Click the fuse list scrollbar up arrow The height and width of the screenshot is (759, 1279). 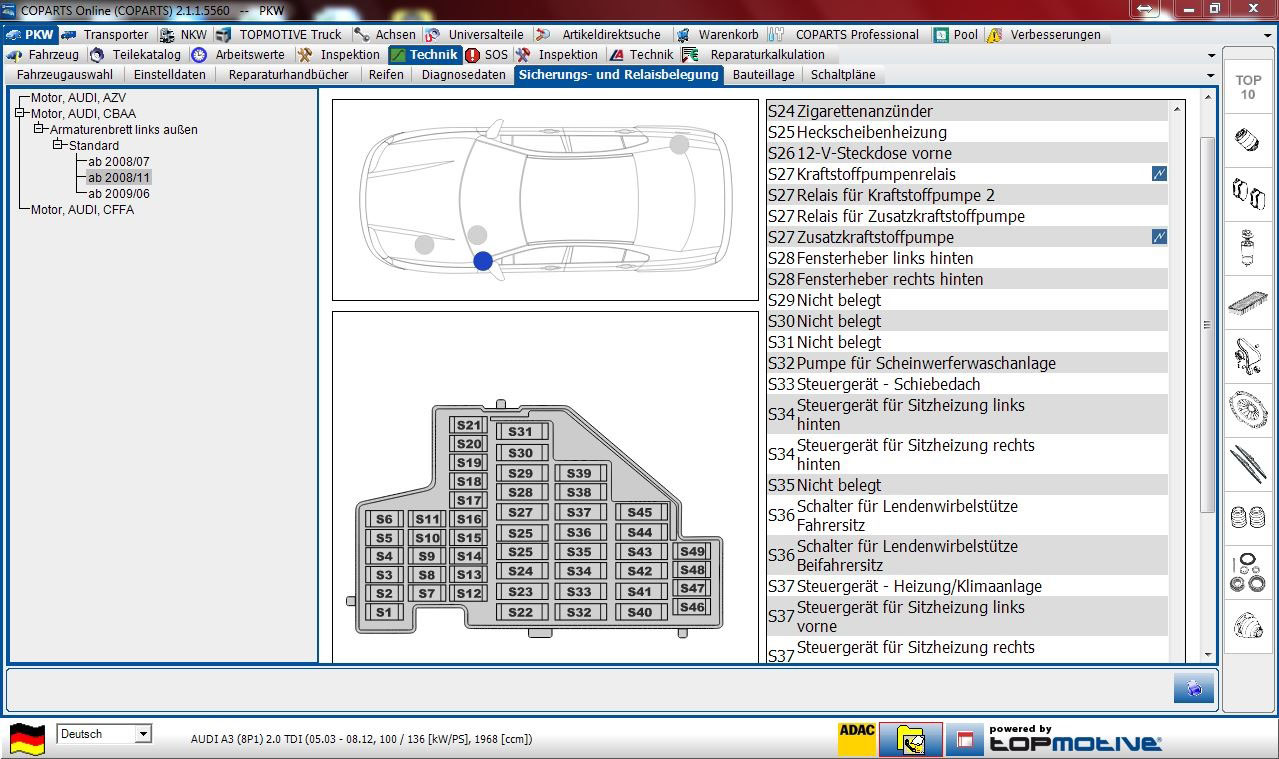coord(1177,108)
